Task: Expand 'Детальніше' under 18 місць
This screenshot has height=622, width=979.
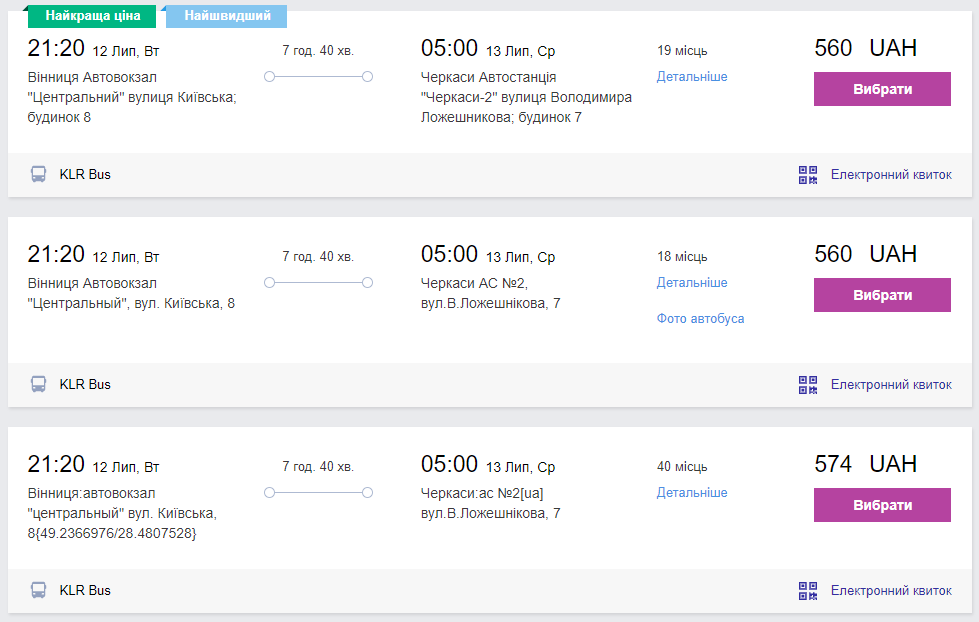Action: pos(692,283)
